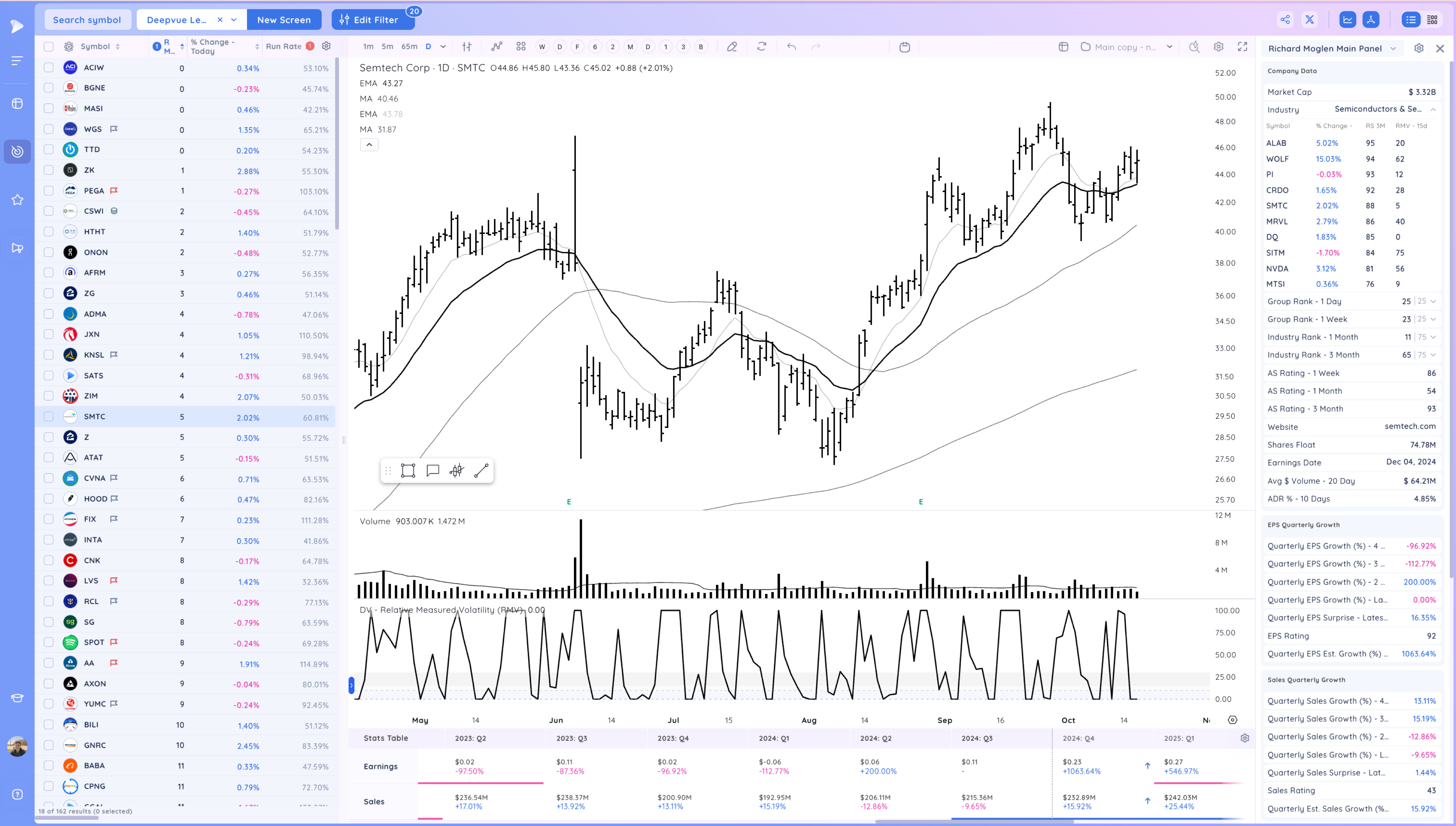This screenshot has height=826, width=1456.
Task: Select the rectangle drawing tool
Action: pos(408,470)
